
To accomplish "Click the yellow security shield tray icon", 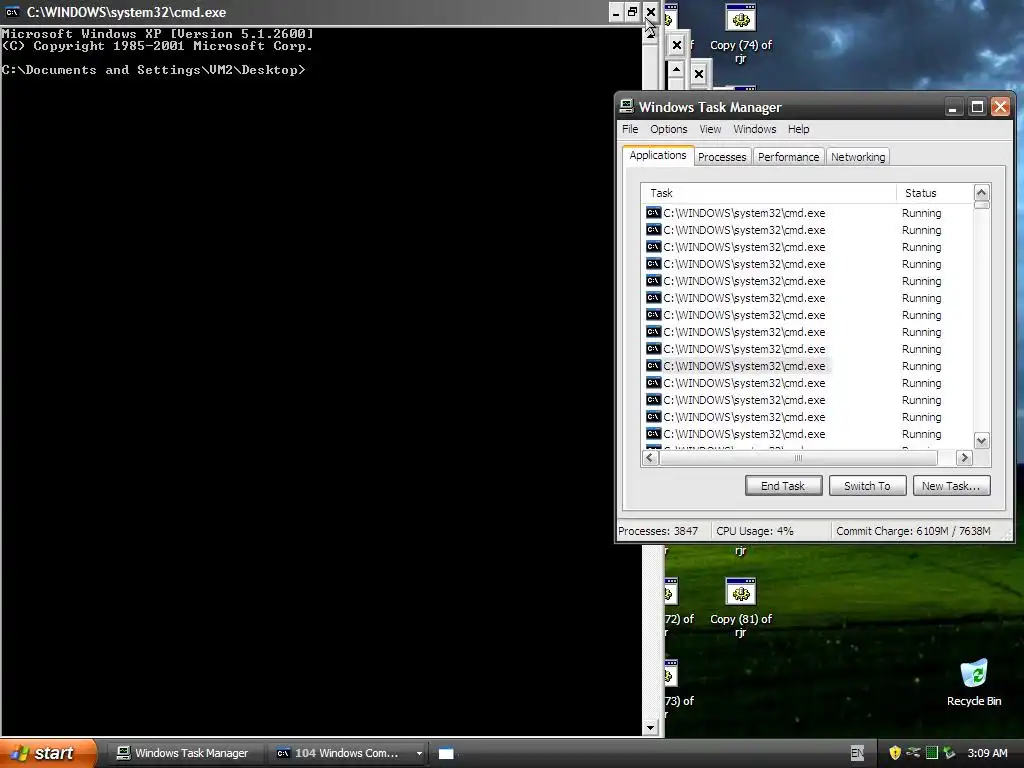I will [x=895, y=753].
